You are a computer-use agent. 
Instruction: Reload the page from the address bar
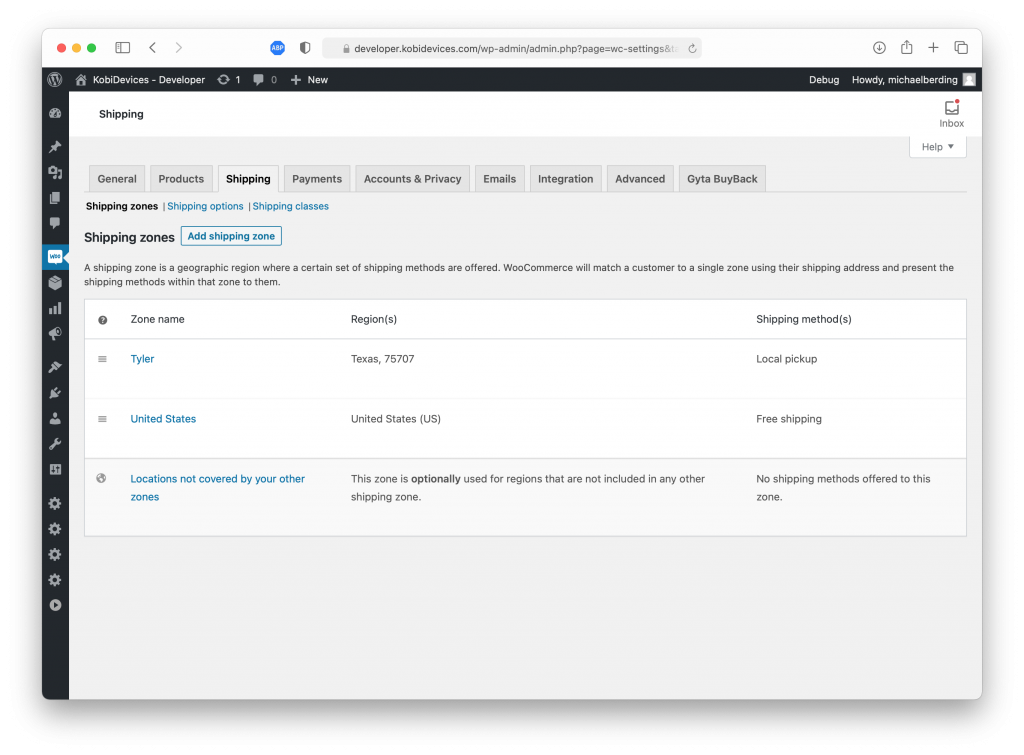point(692,48)
